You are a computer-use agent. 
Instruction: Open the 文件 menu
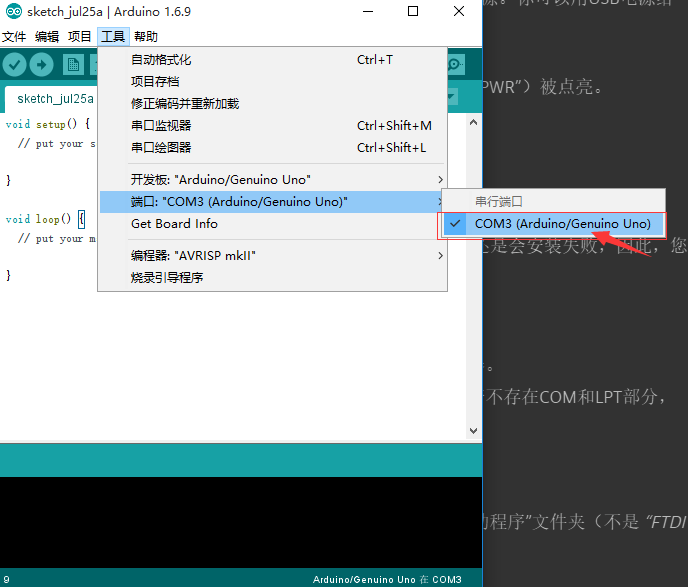coord(14,36)
